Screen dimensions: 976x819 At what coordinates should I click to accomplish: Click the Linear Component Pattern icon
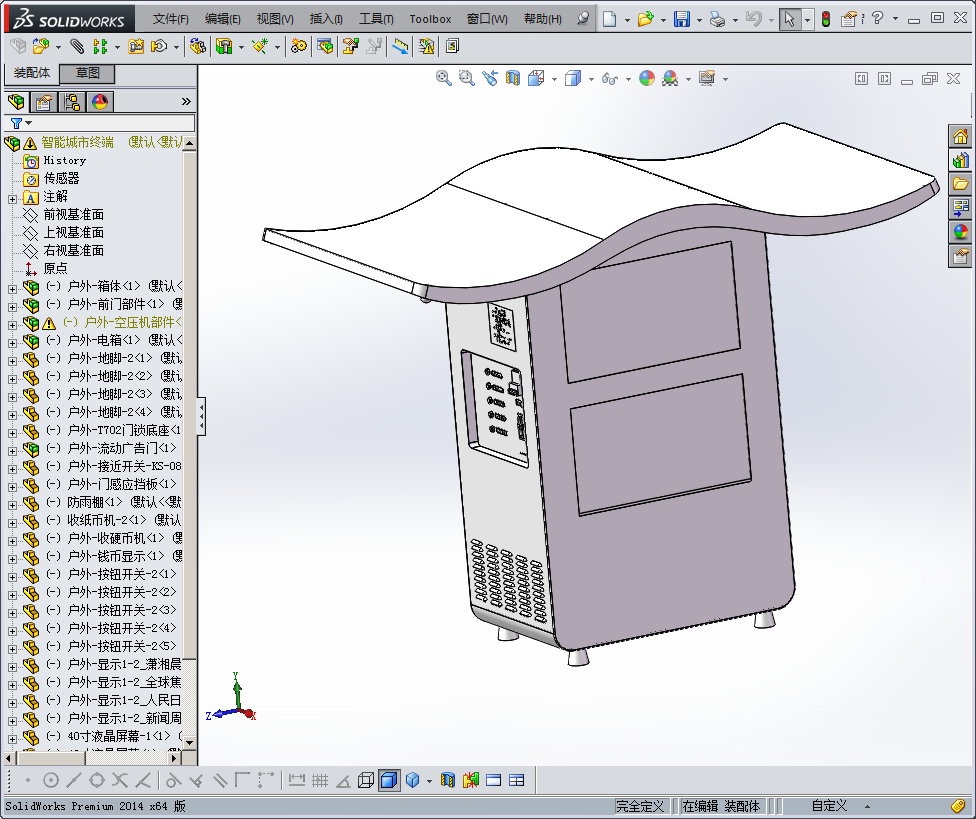click(100, 46)
